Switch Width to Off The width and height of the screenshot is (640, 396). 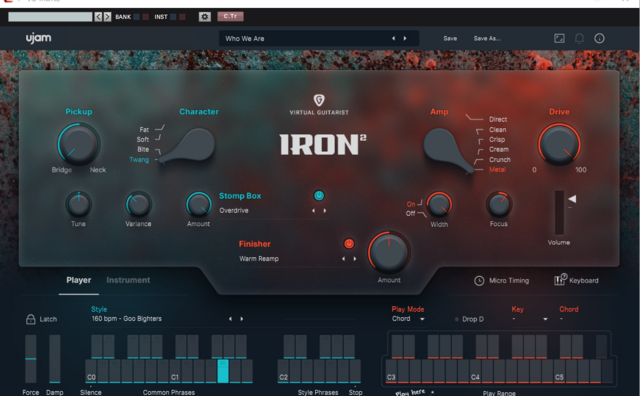(411, 214)
